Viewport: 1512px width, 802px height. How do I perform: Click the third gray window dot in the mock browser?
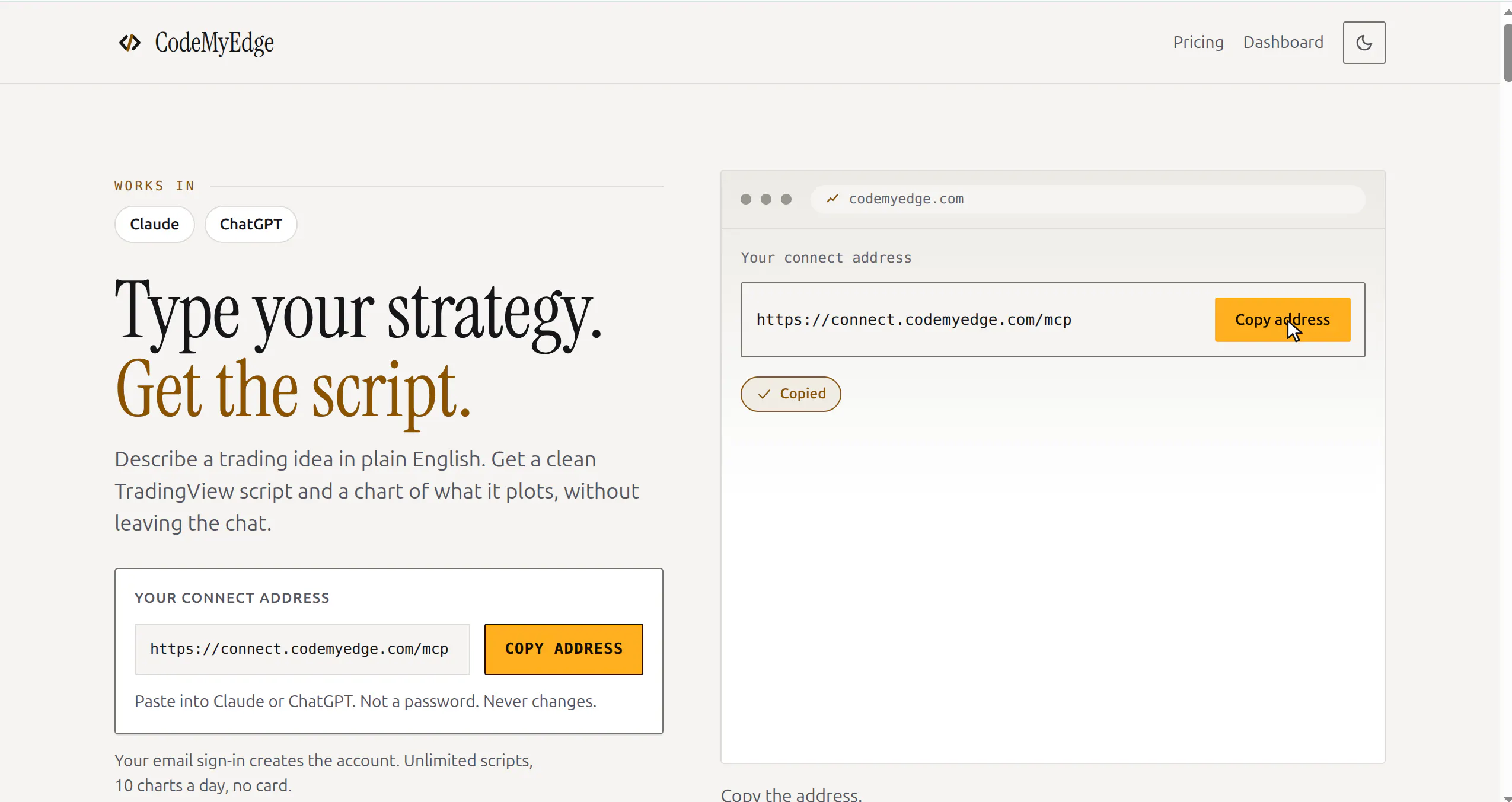coord(786,199)
